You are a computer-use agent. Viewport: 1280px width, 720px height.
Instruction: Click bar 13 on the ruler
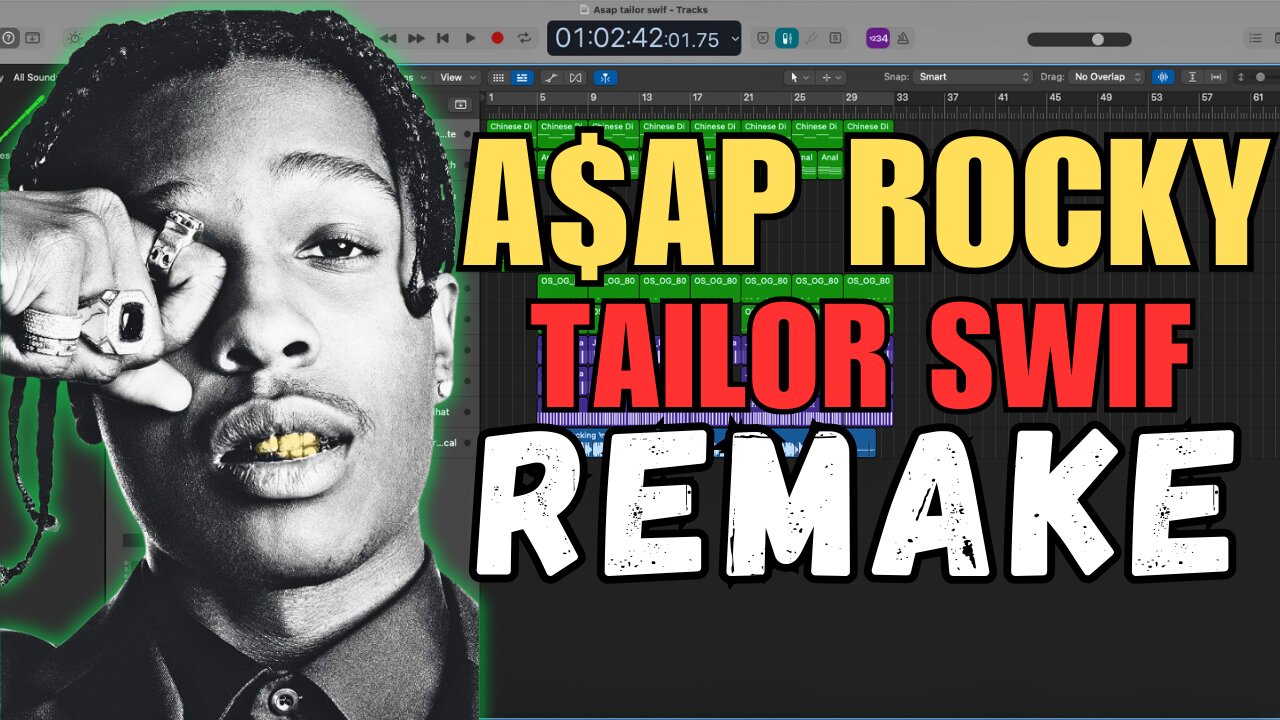pos(647,98)
